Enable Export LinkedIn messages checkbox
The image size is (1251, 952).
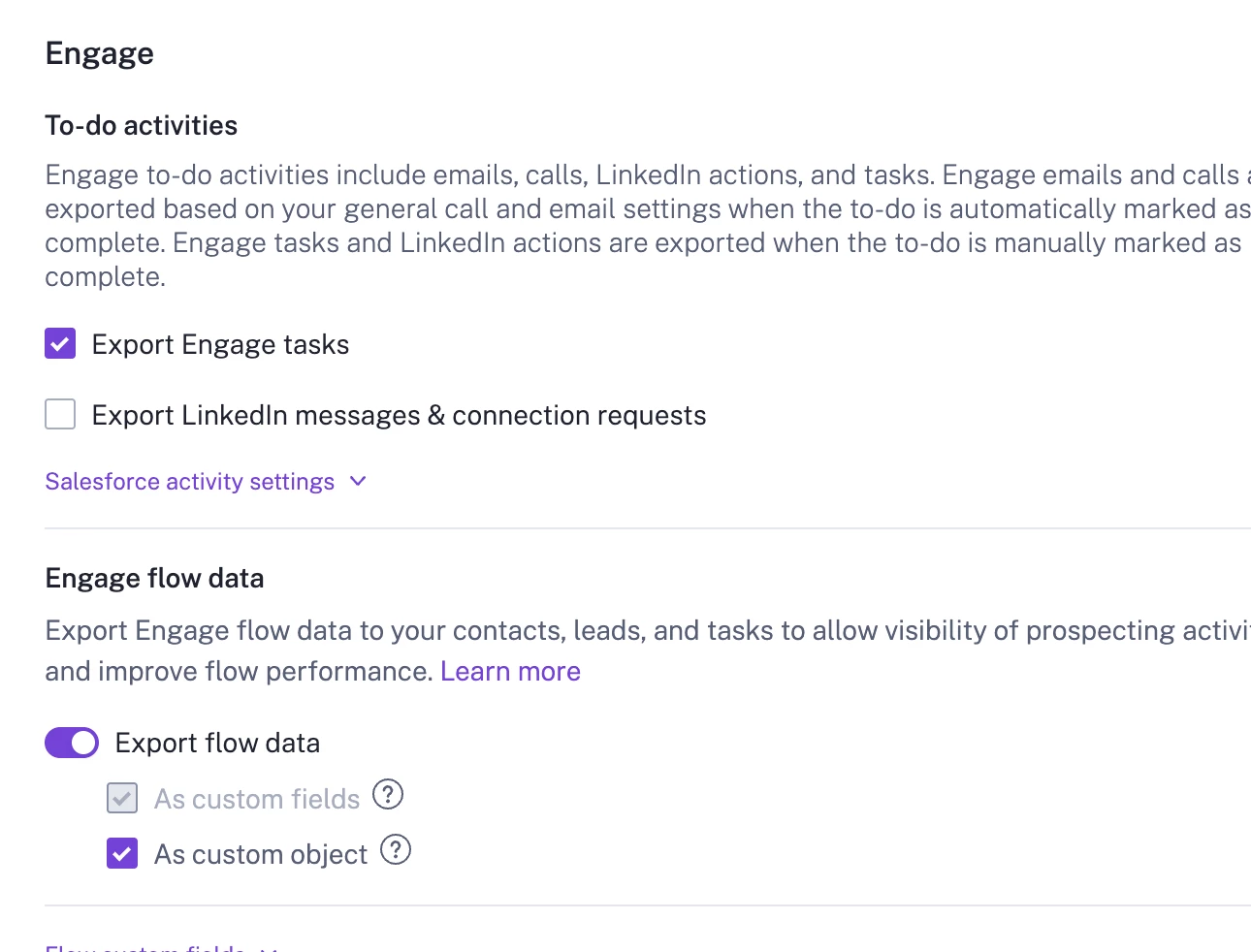[60, 414]
